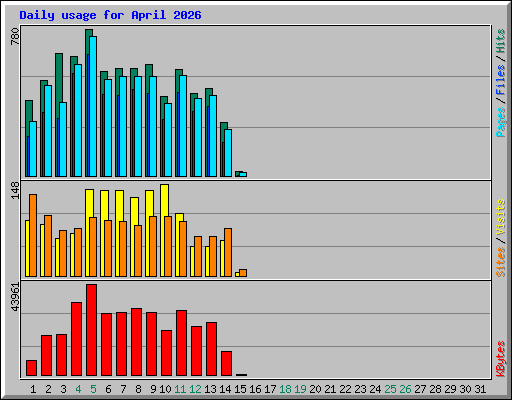Image resolution: width=512 pixels, height=400 pixels.
Task: Select green weekend day label 19
Action: 300,389
